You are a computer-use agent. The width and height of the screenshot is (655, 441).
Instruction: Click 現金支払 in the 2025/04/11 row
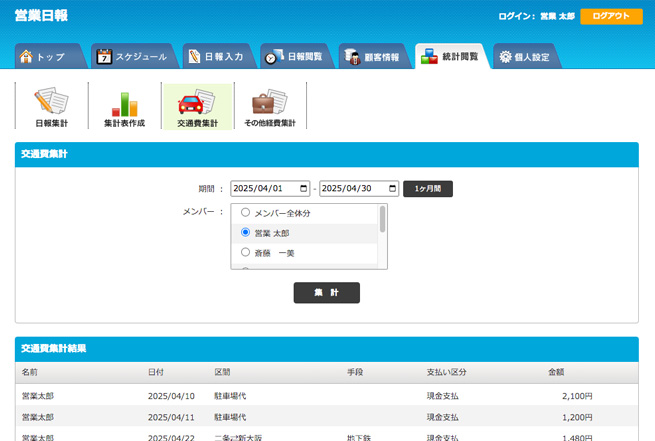[442, 417]
